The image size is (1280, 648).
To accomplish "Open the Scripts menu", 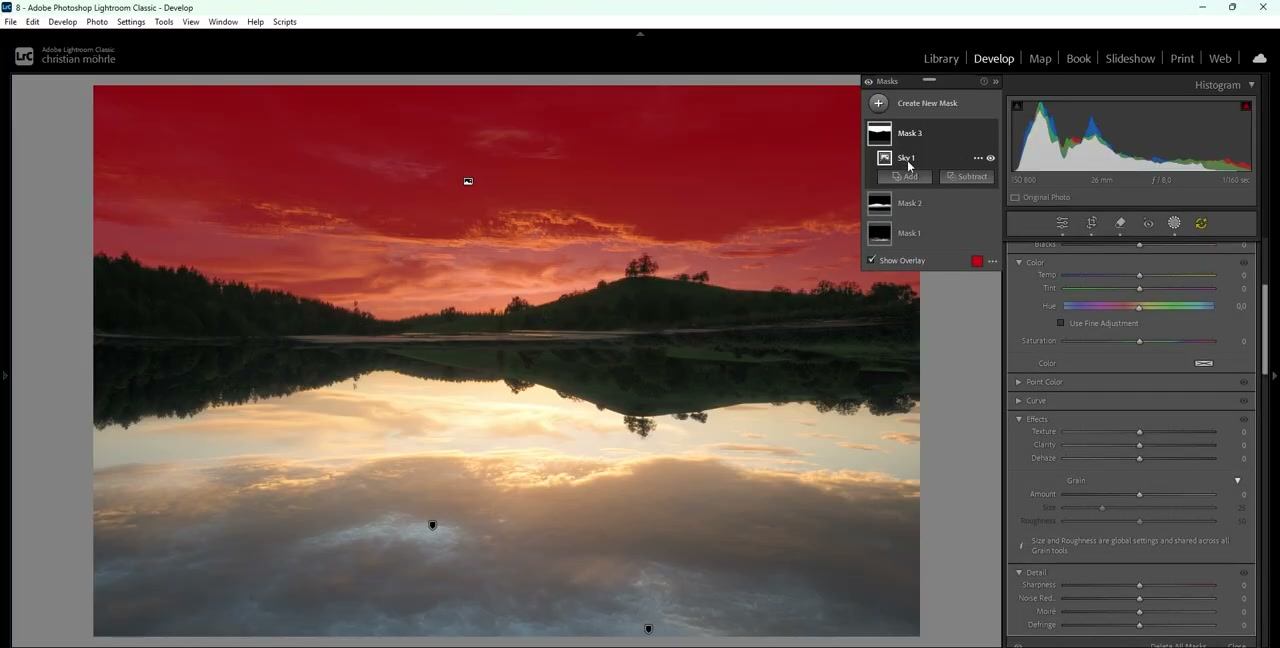I will coord(285,22).
